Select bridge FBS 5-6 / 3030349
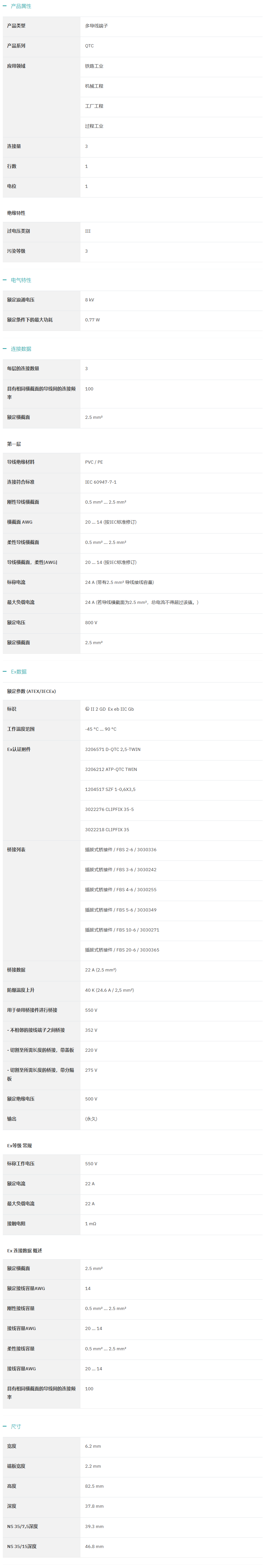264x1568 pixels. (121, 911)
